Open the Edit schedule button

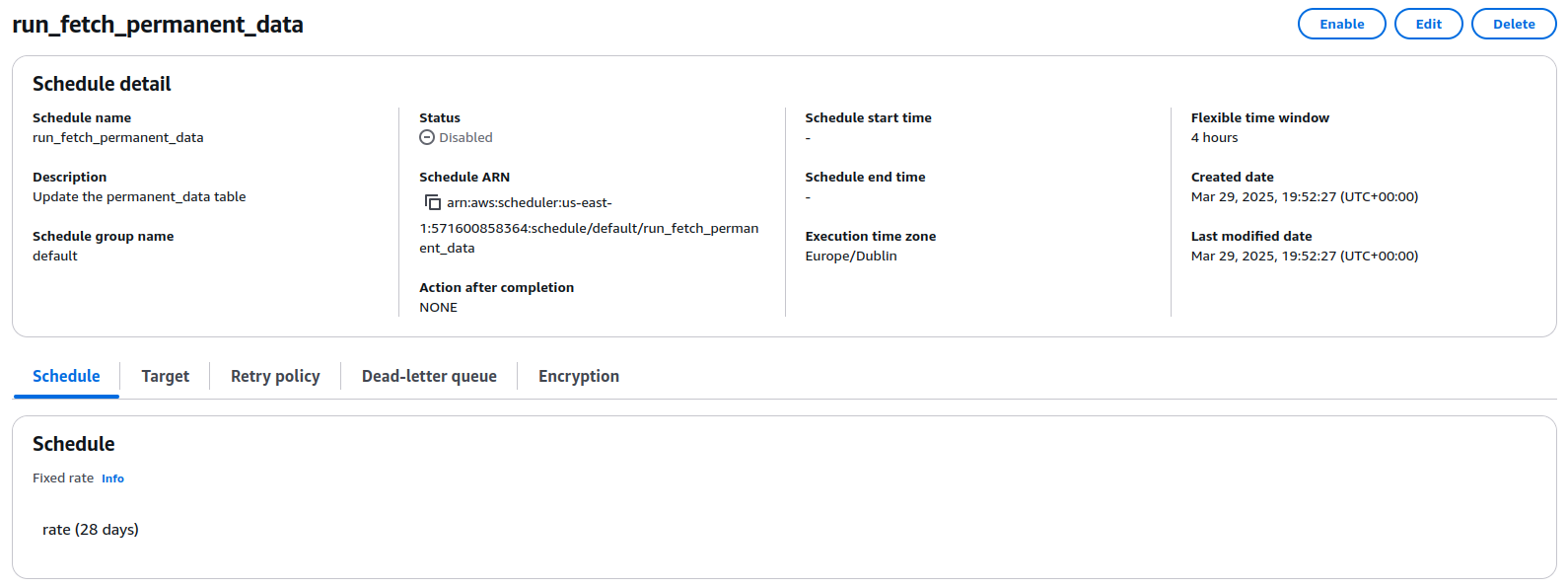point(1428,24)
